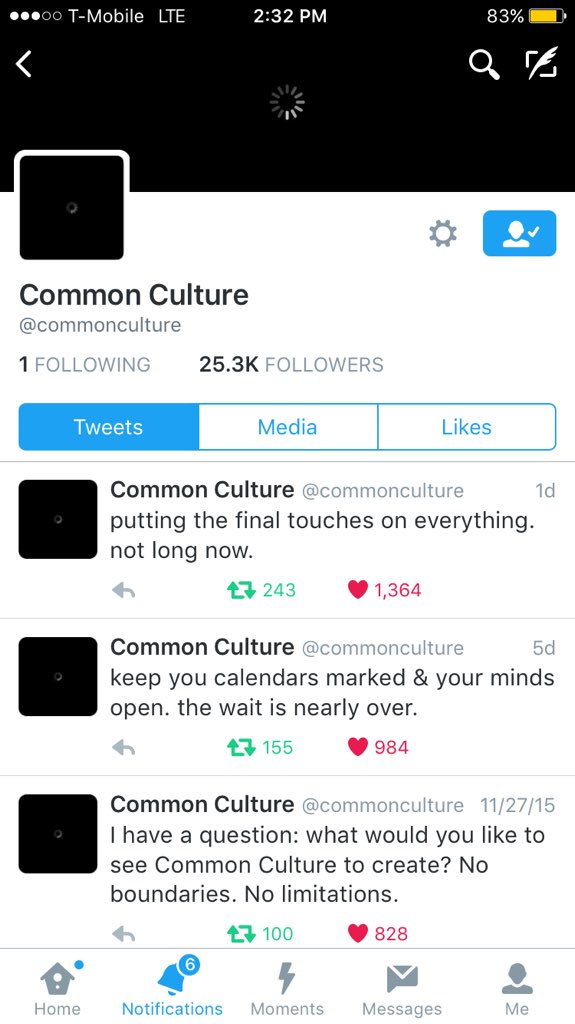Go to Moments lightning tab
The width and height of the screenshot is (575, 1024).
click(287, 986)
